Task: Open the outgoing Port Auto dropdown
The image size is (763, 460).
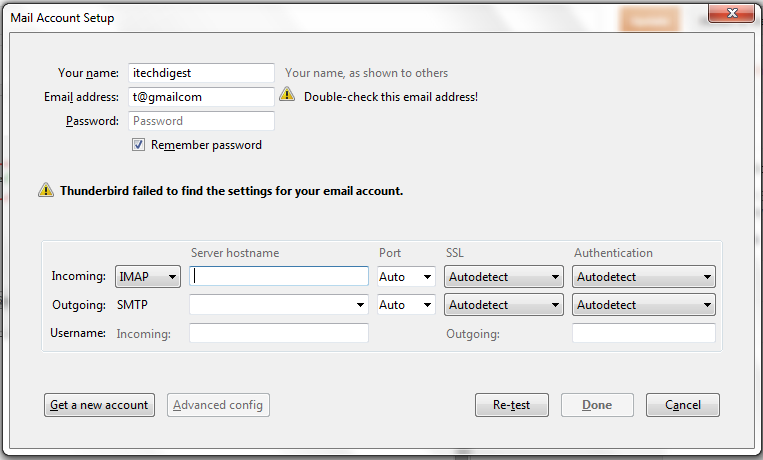Action: pos(406,305)
